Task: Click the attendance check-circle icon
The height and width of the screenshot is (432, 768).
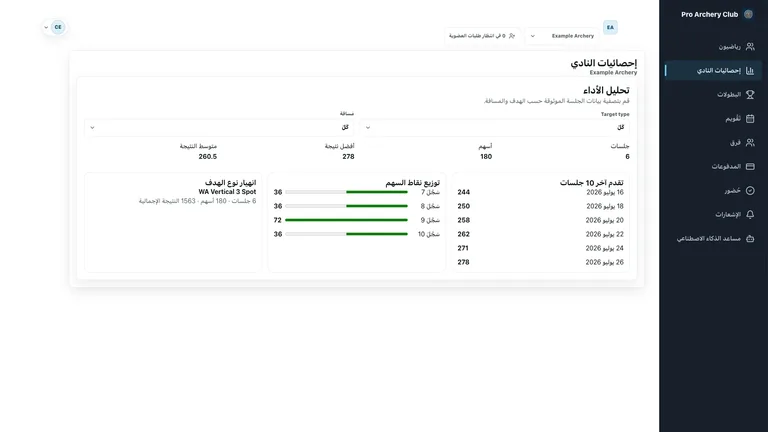Action: tap(750, 191)
